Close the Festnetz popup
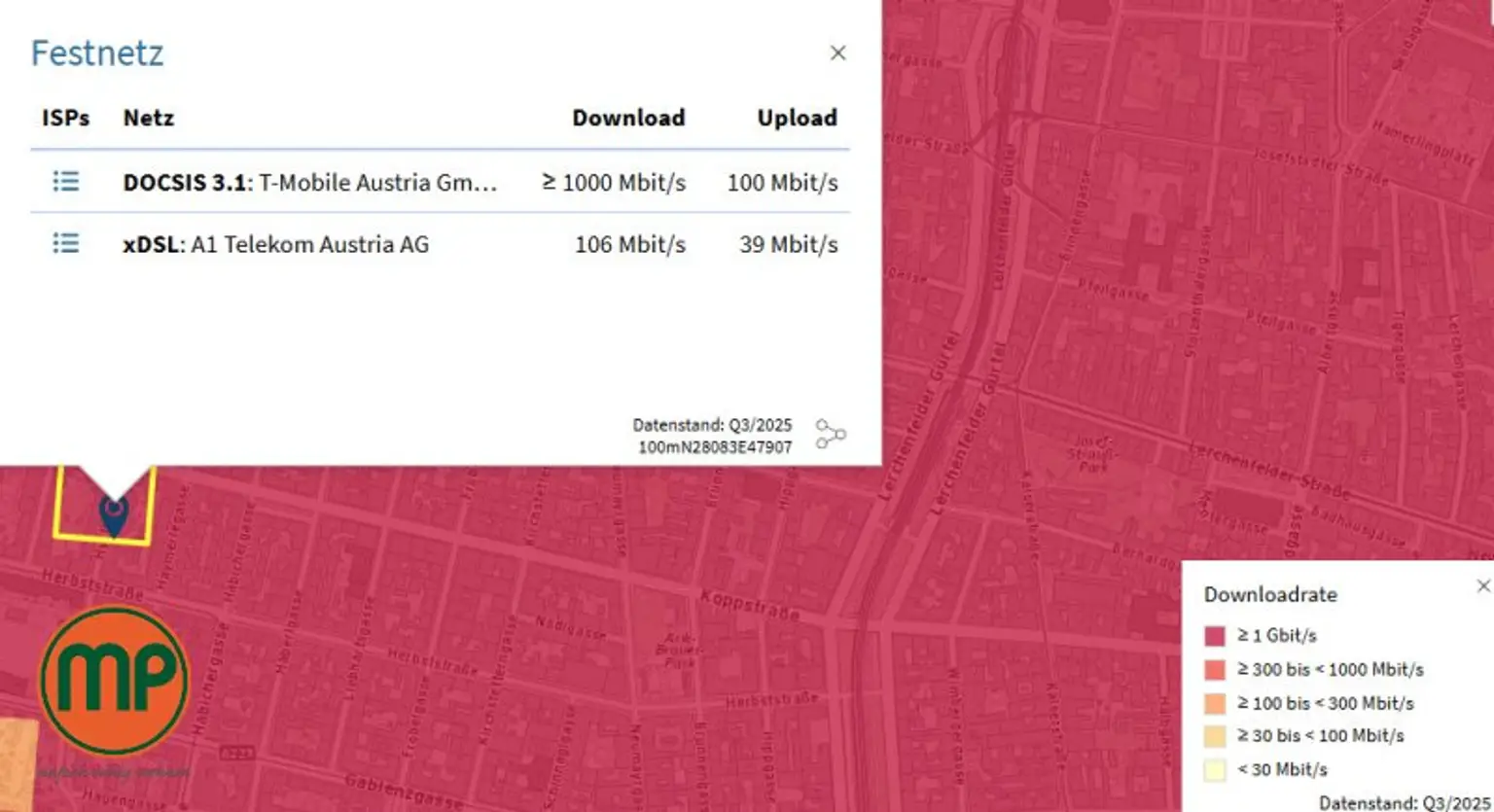The height and width of the screenshot is (812, 1494). click(x=837, y=53)
